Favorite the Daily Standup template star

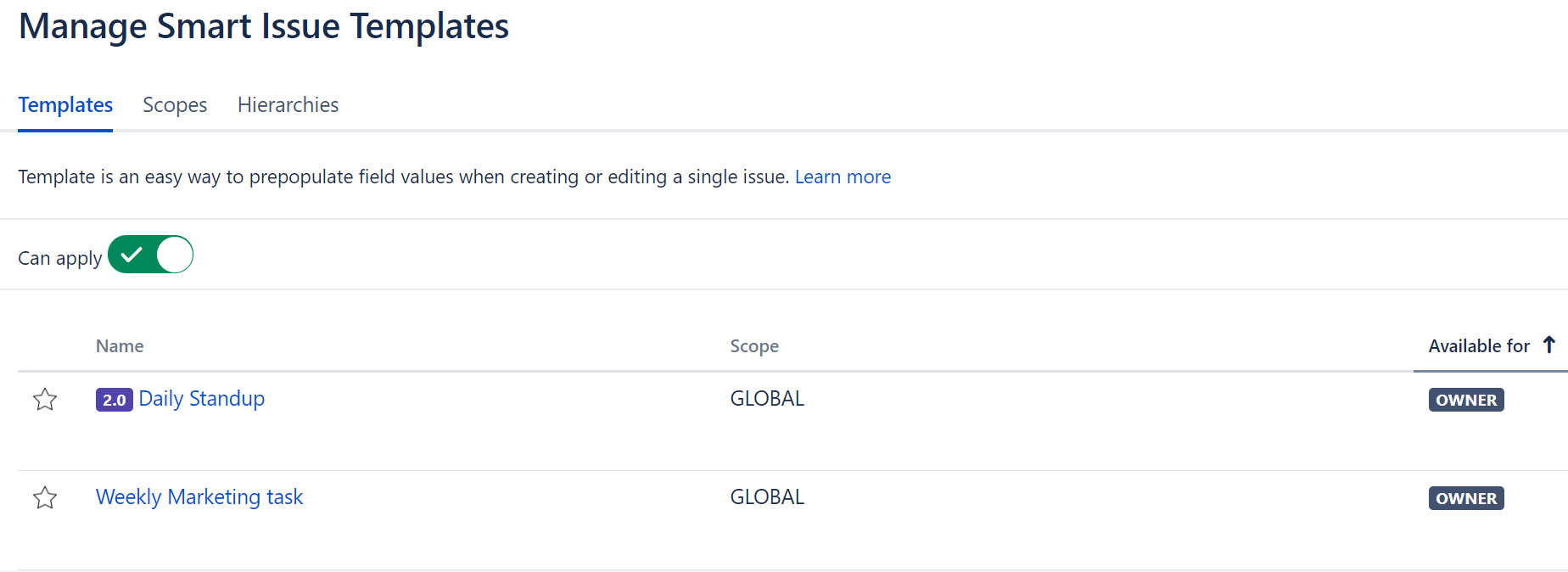tap(45, 399)
